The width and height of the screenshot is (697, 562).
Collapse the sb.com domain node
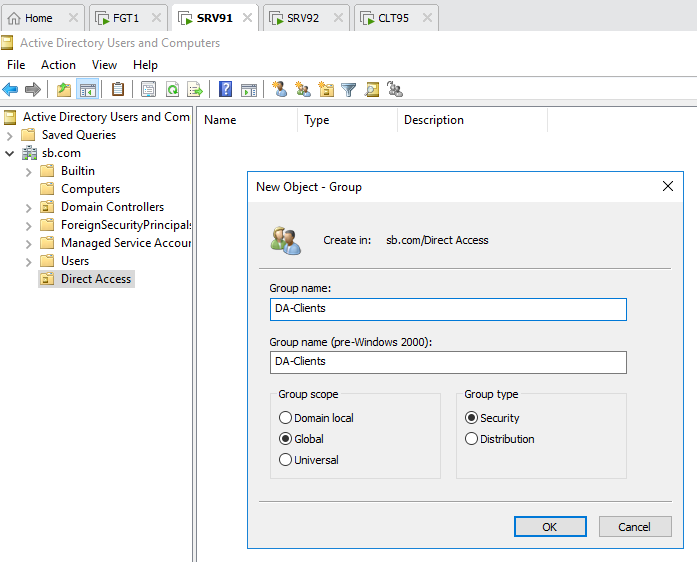coord(9,154)
